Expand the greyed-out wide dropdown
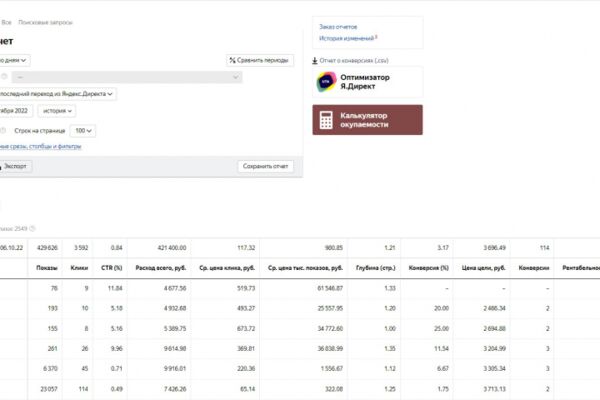The image size is (600, 400). click(x=127, y=77)
